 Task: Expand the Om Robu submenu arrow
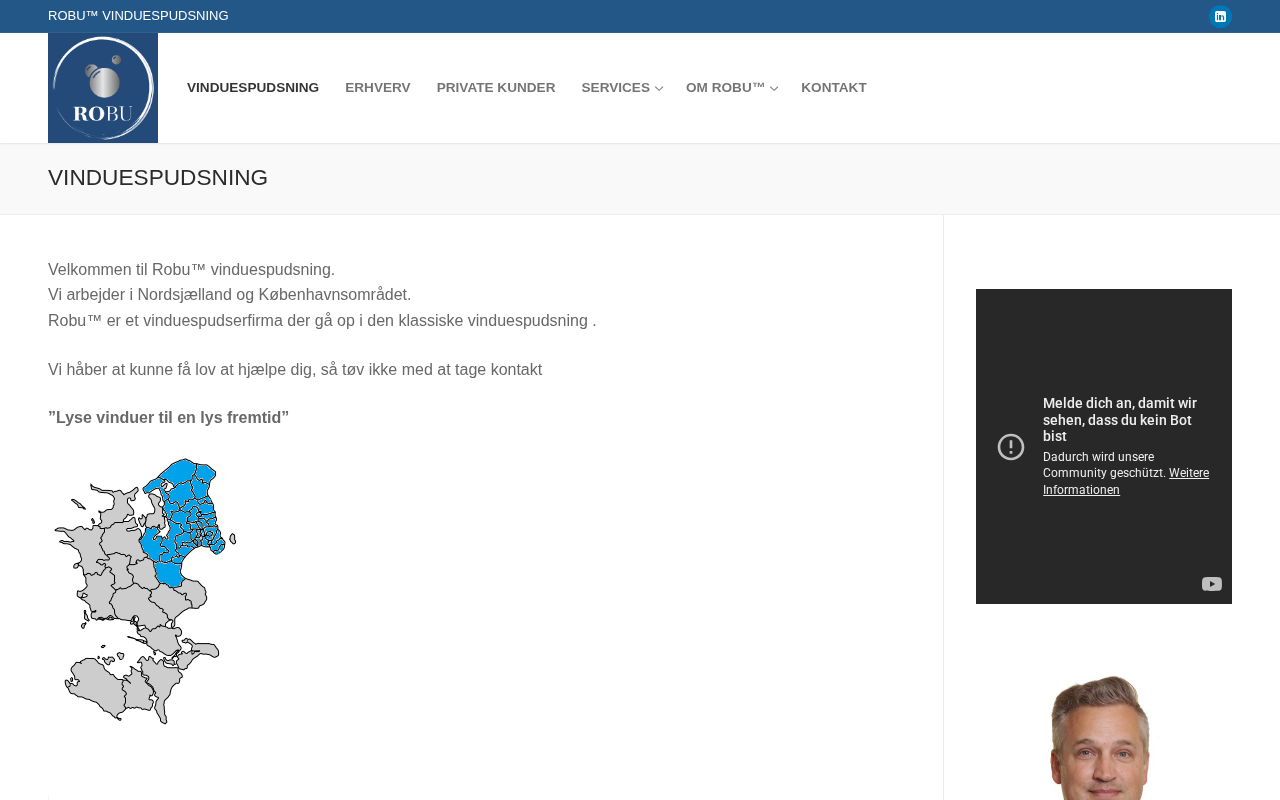774,89
